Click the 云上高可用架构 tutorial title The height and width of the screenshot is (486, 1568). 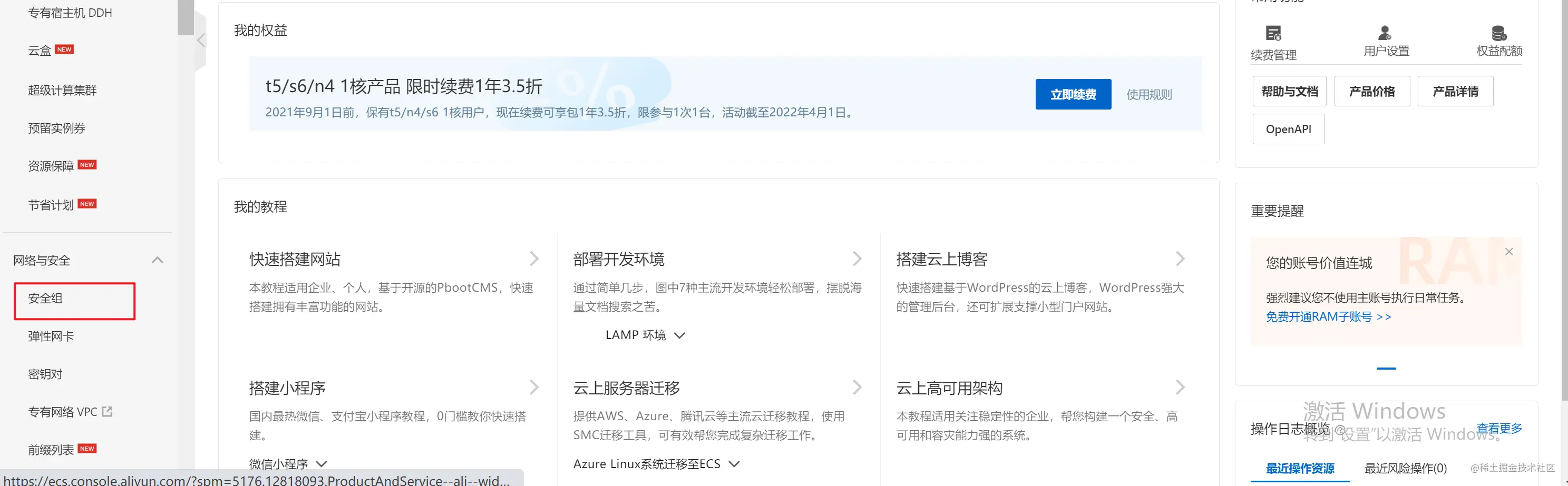[x=949, y=388]
